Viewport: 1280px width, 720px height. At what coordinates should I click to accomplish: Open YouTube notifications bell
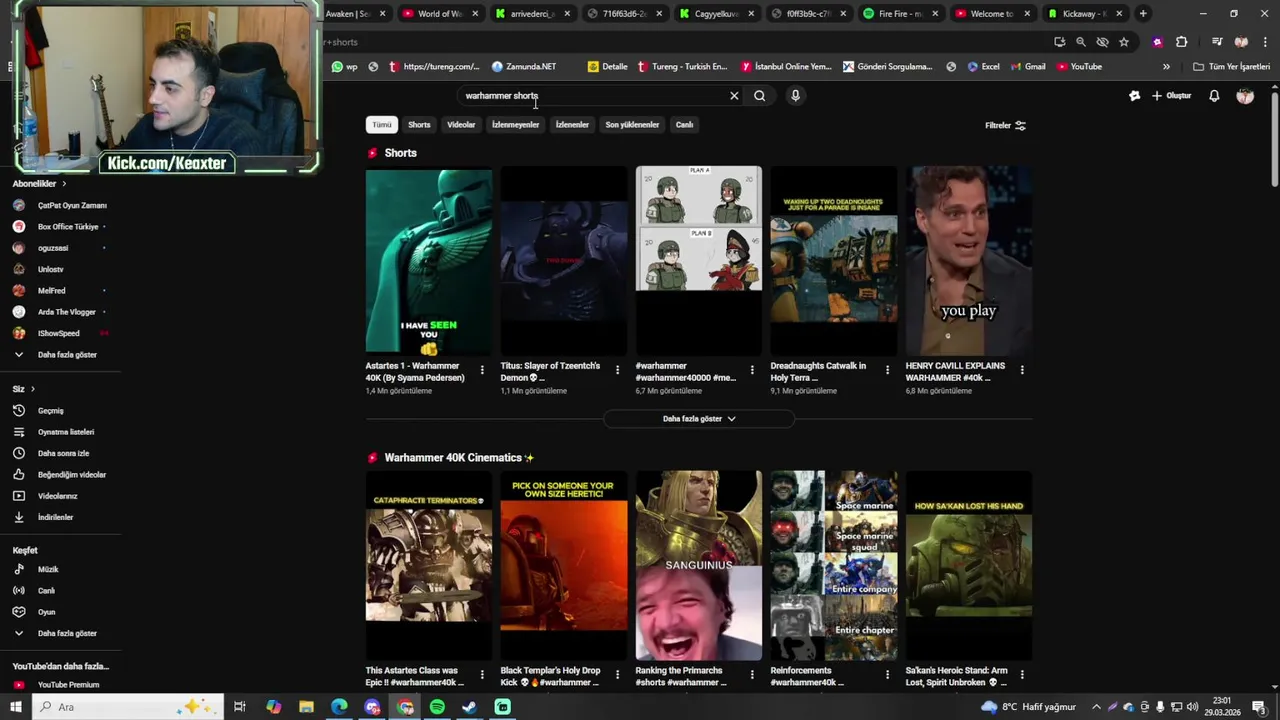(1214, 96)
